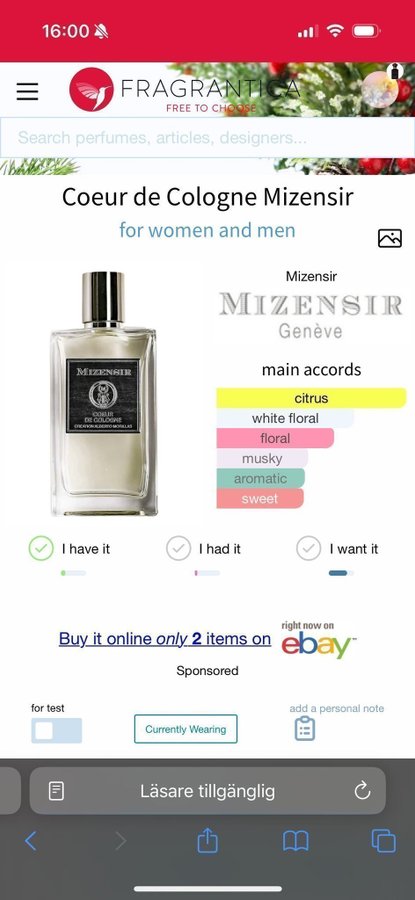415x900 pixels.
Task: Tap the personal note clipboard icon
Action: click(x=305, y=728)
